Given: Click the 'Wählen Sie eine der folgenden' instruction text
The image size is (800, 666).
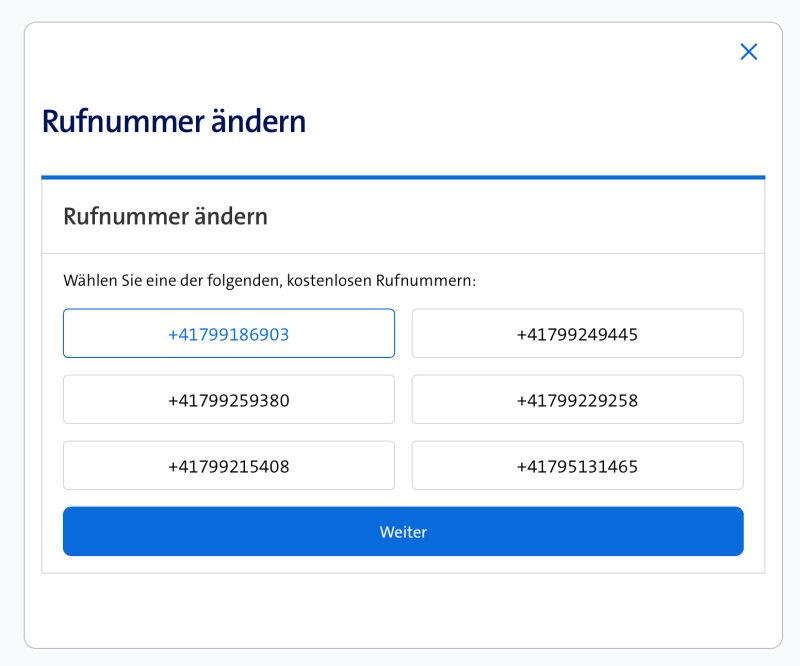Looking at the screenshot, I should point(269,280).
